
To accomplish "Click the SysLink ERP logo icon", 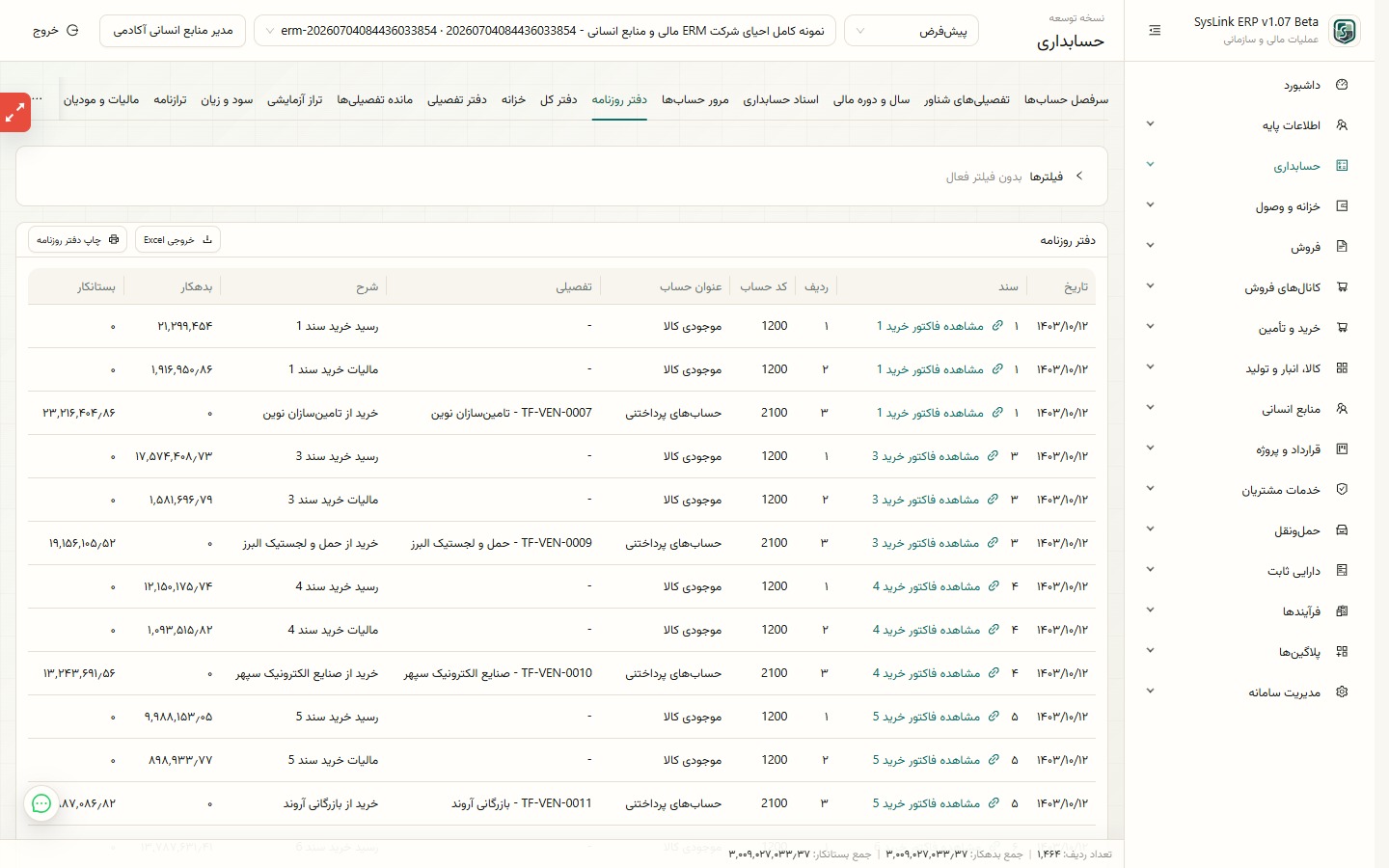I will 1344,31.
